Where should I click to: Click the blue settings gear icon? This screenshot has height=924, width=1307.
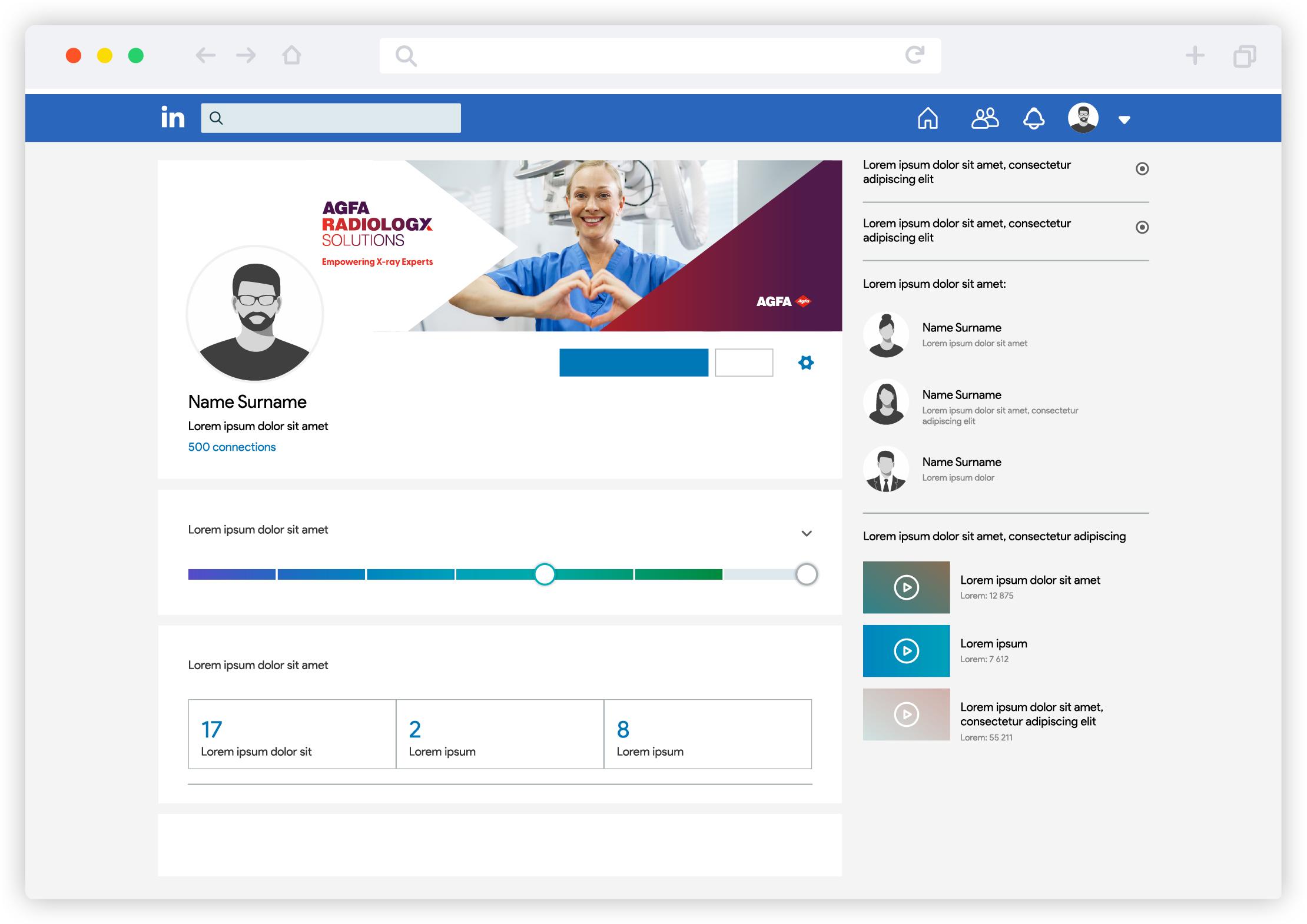(806, 363)
